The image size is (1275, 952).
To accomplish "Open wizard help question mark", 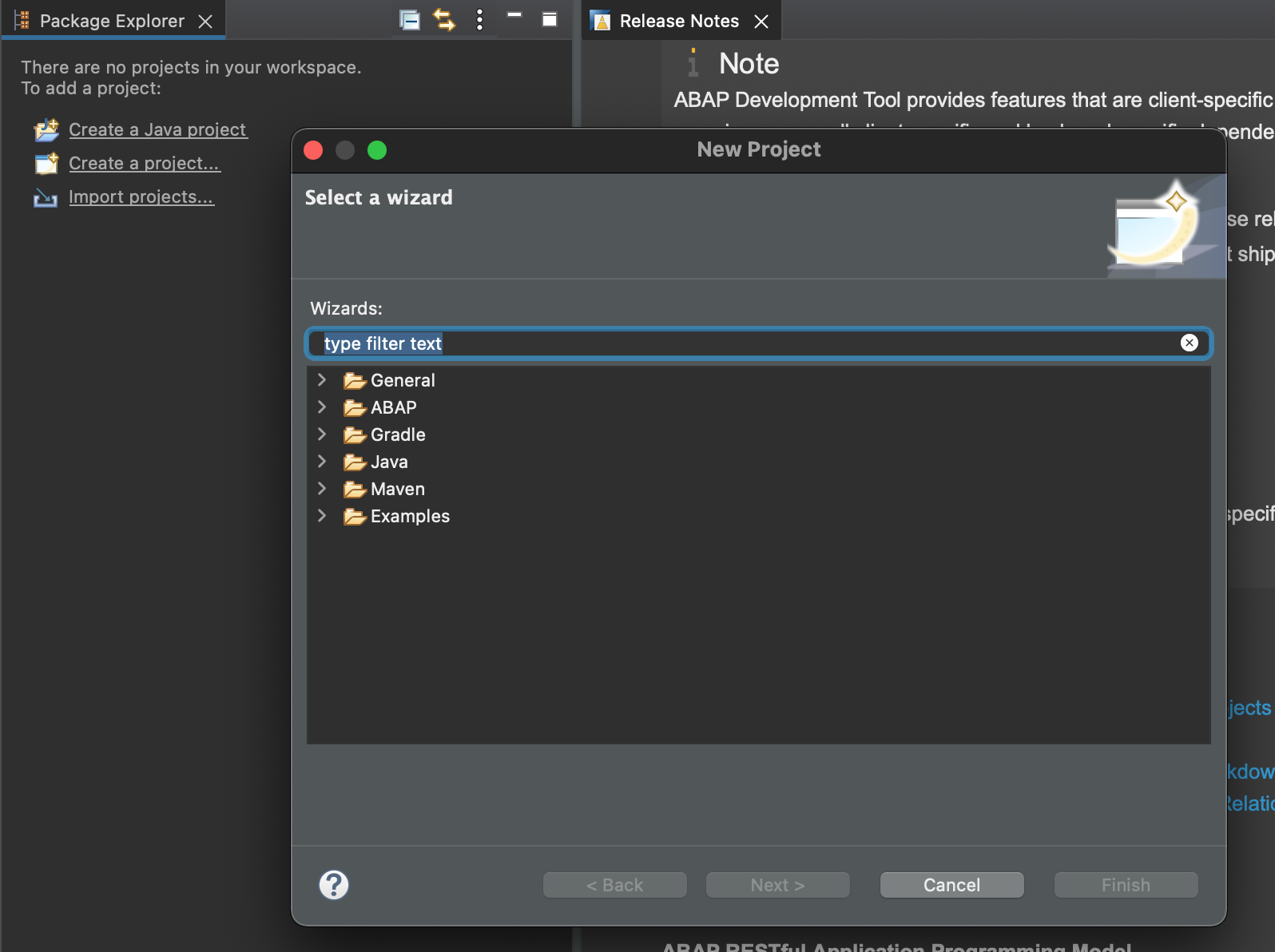I will click(x=334, y=885).
